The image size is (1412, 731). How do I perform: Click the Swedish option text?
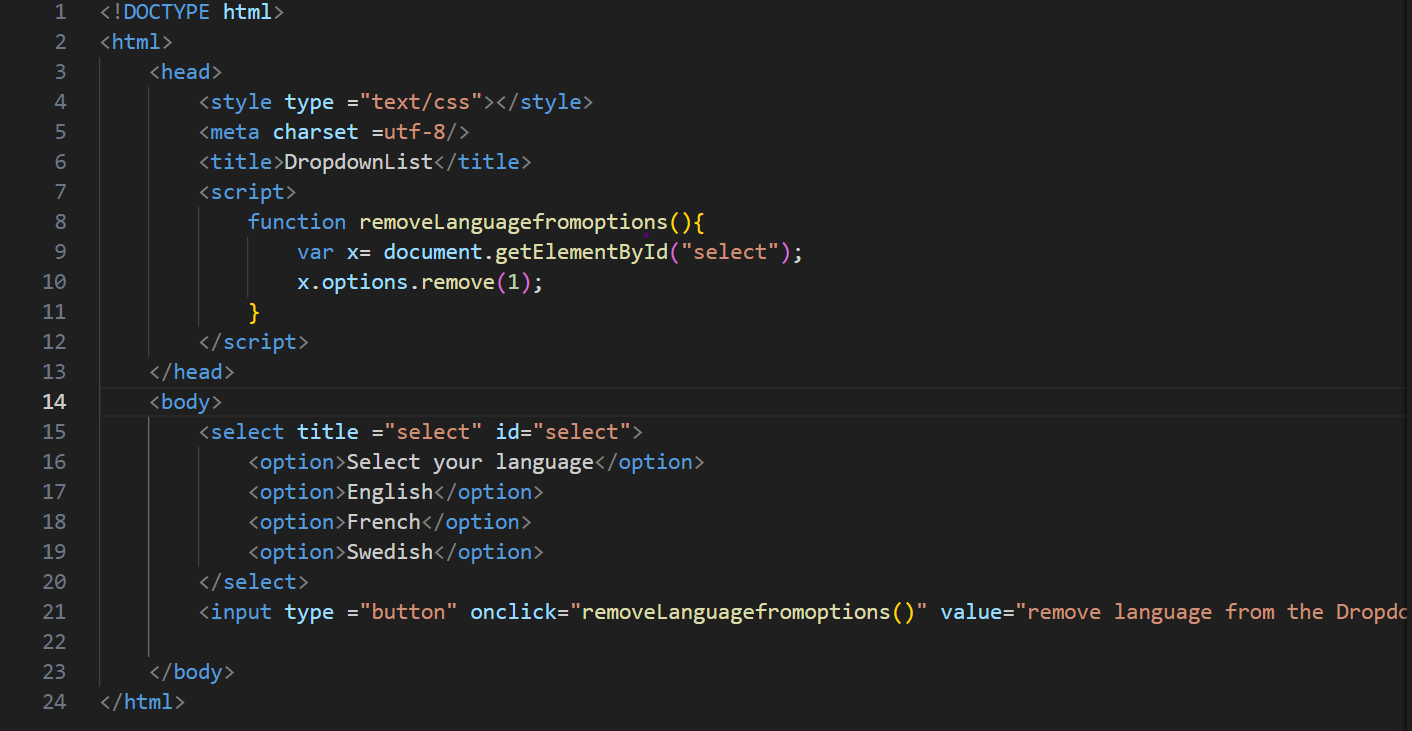click(389, 552)
